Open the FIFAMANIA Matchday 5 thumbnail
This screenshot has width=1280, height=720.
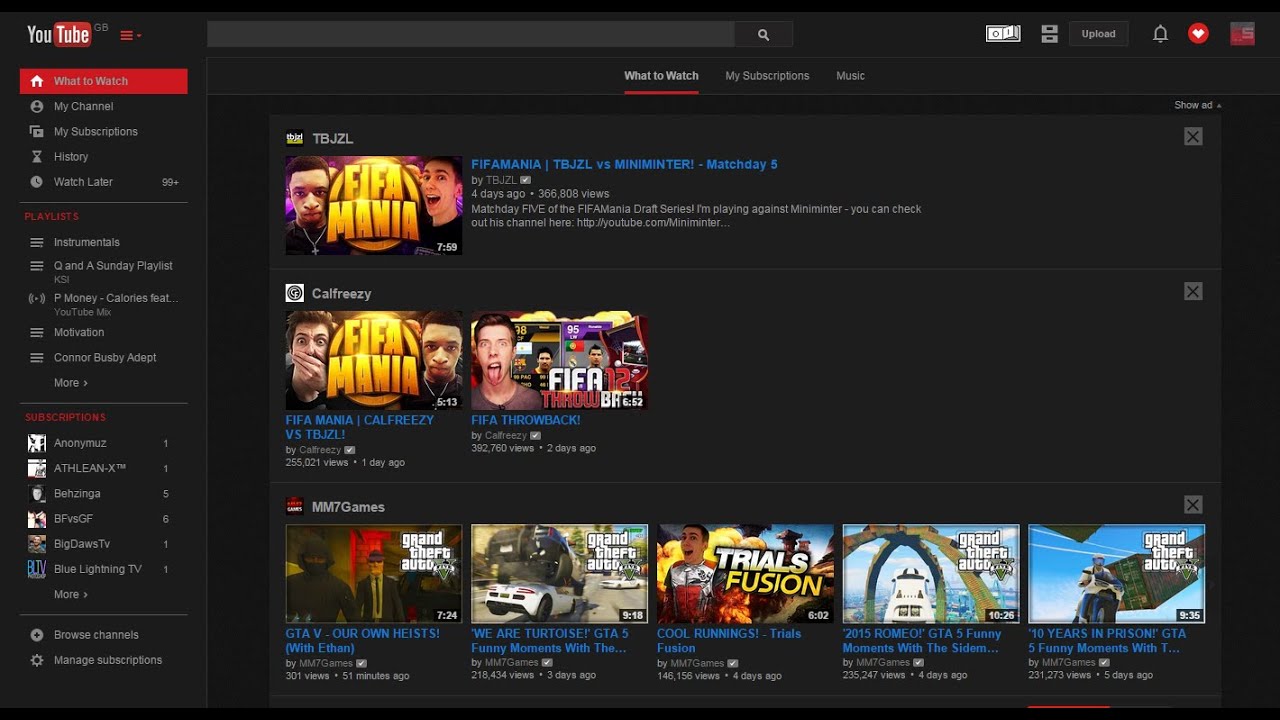(374, 205)
